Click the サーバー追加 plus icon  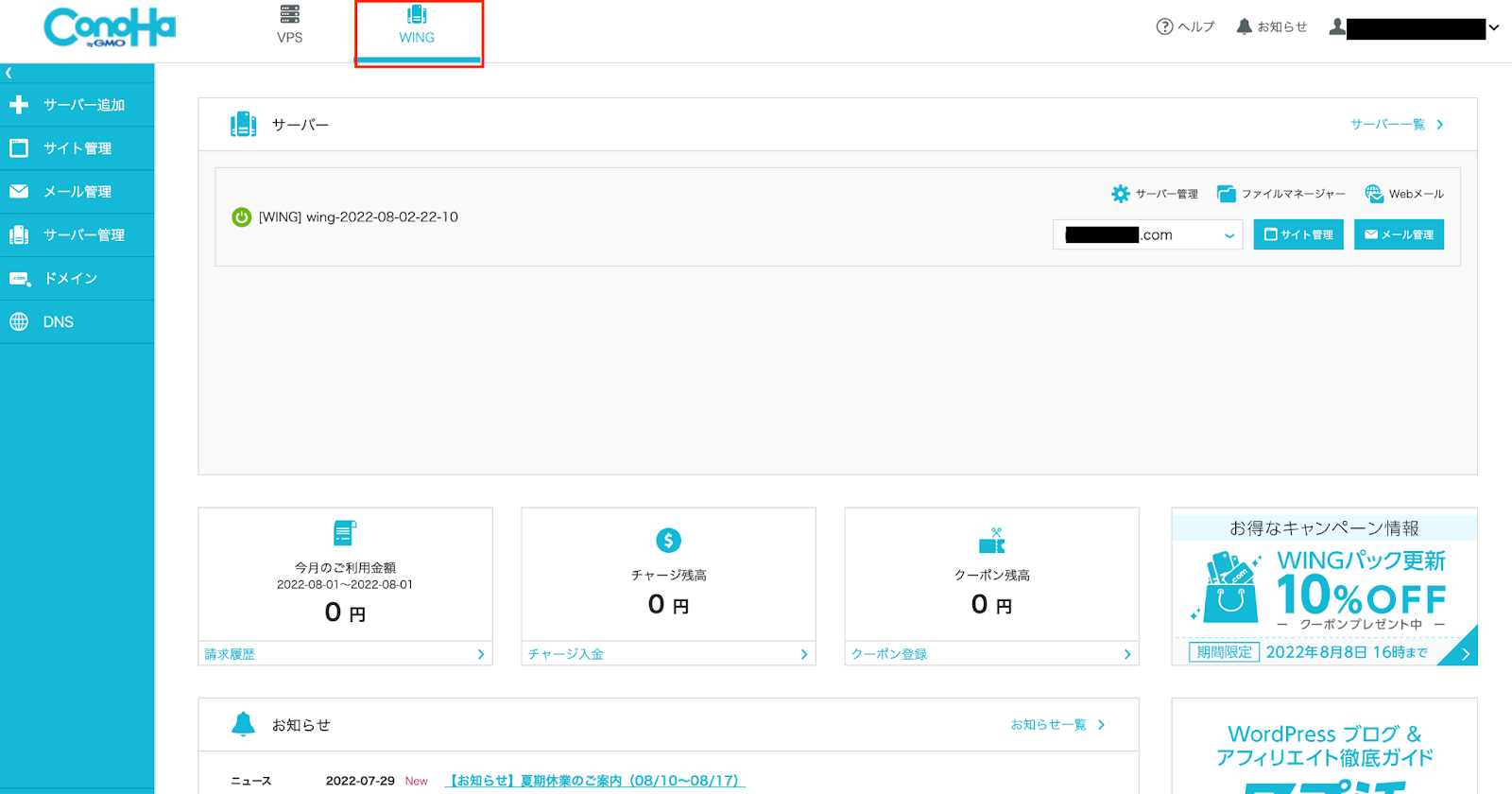pyautogui.click(x=19, y=105)
